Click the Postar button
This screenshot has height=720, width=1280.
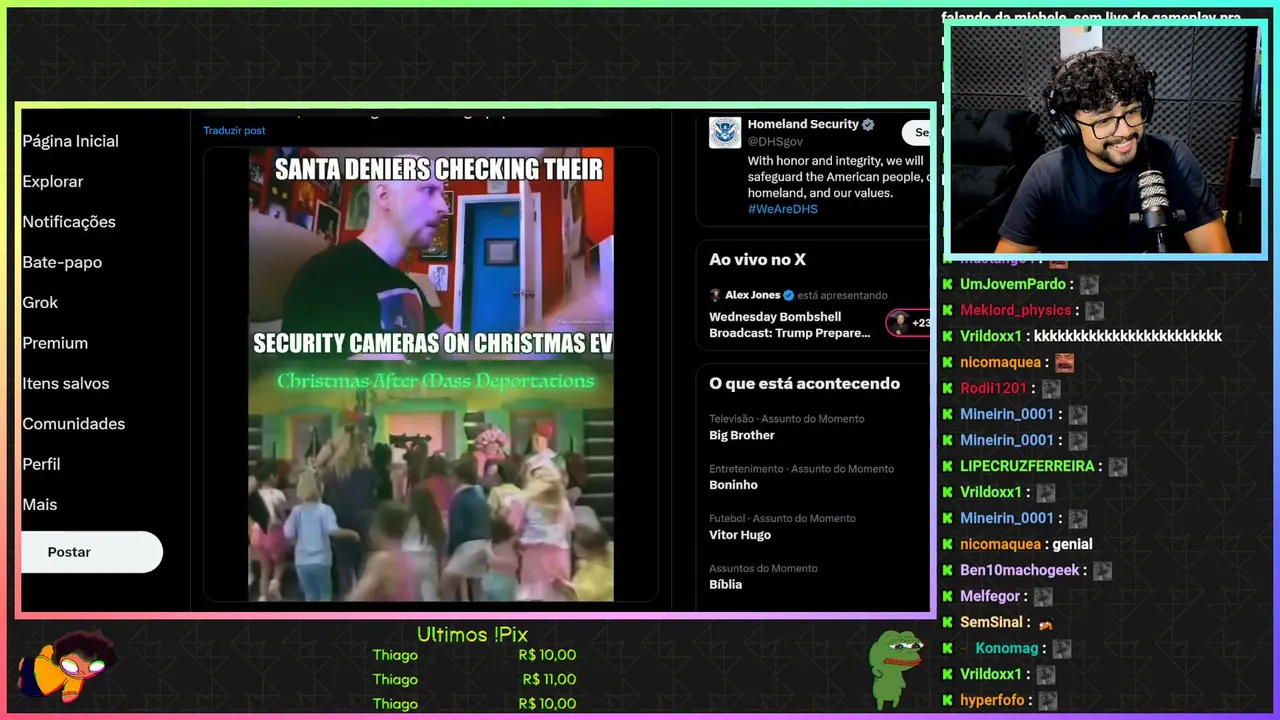pos(92,552)
